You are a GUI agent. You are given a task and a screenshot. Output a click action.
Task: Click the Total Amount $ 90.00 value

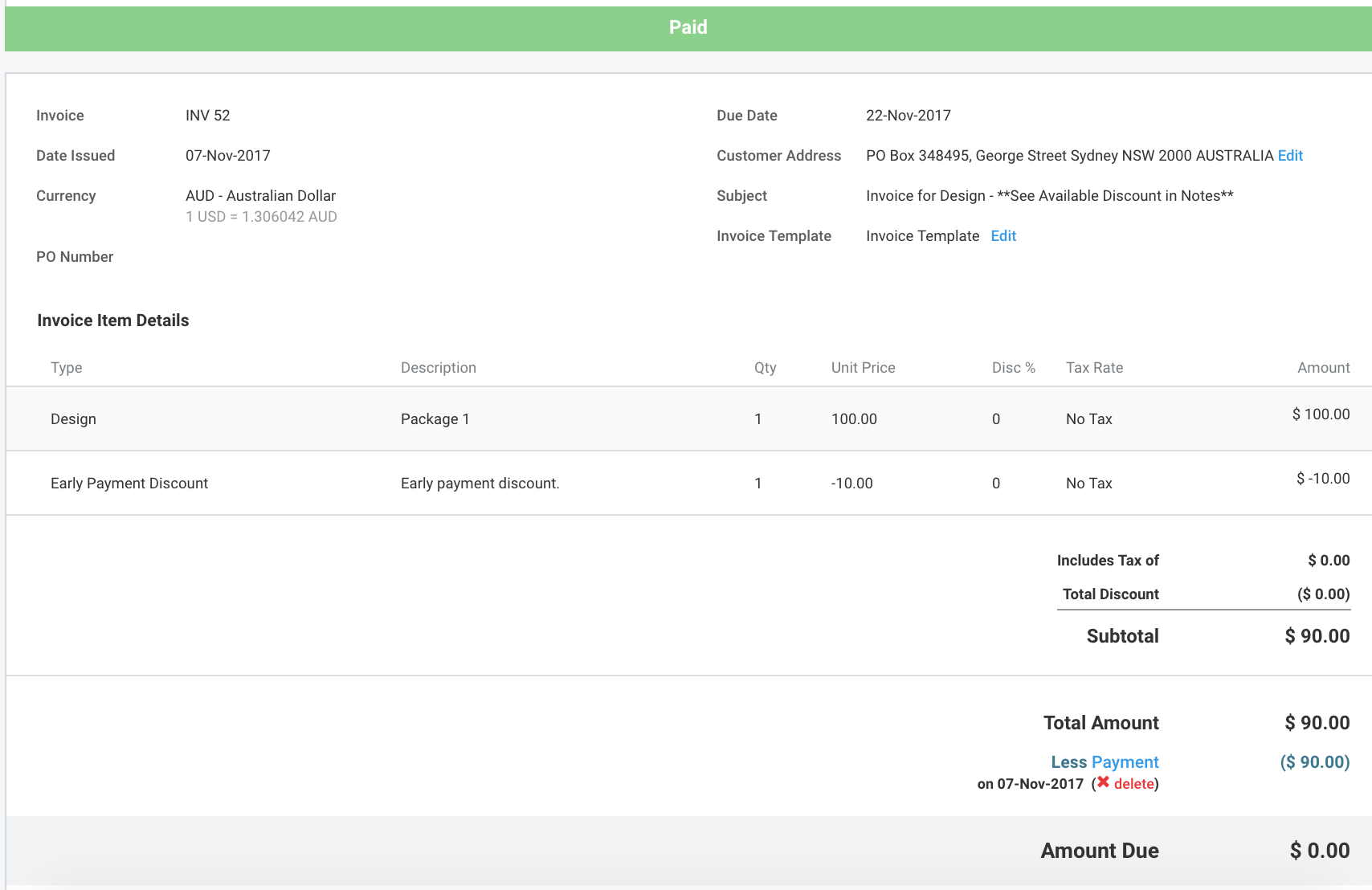(x=1317, y=723)
